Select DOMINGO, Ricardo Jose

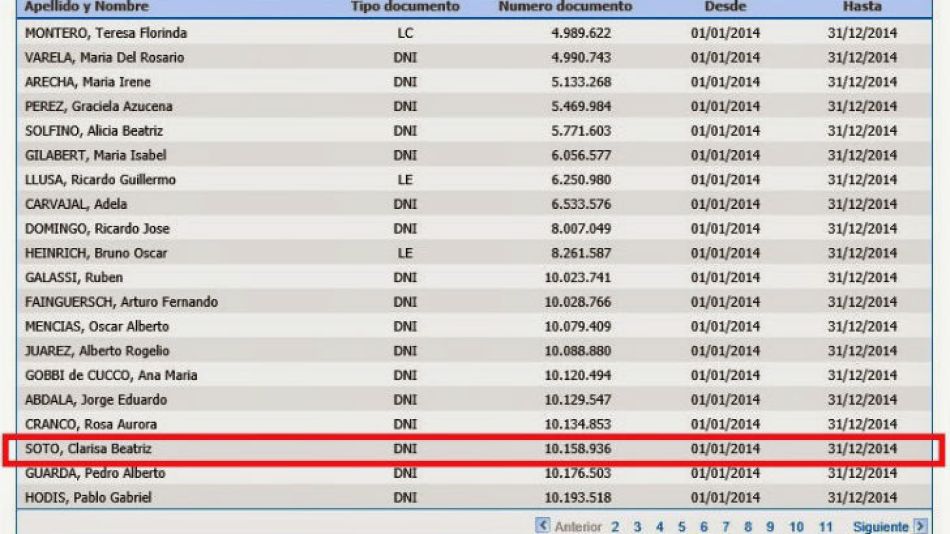pos(98,229)
